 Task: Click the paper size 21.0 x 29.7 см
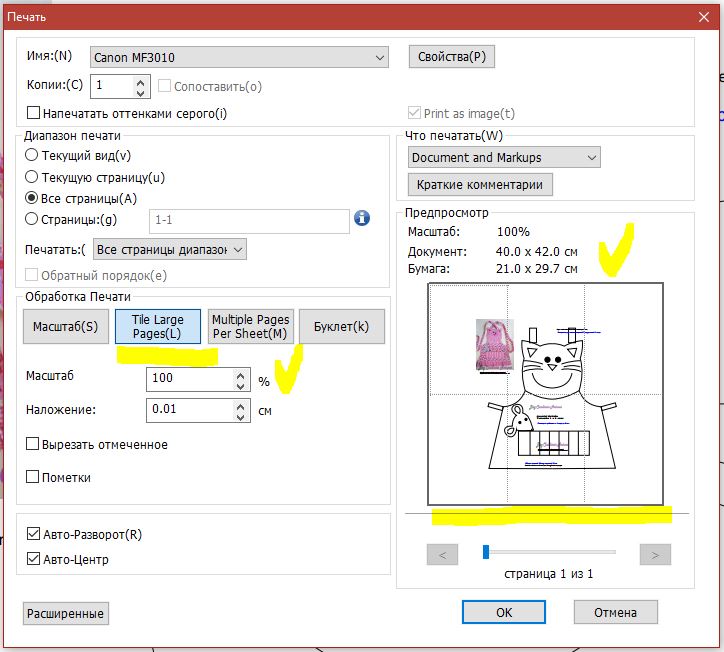pyautogui.click(x=537, y=269)
